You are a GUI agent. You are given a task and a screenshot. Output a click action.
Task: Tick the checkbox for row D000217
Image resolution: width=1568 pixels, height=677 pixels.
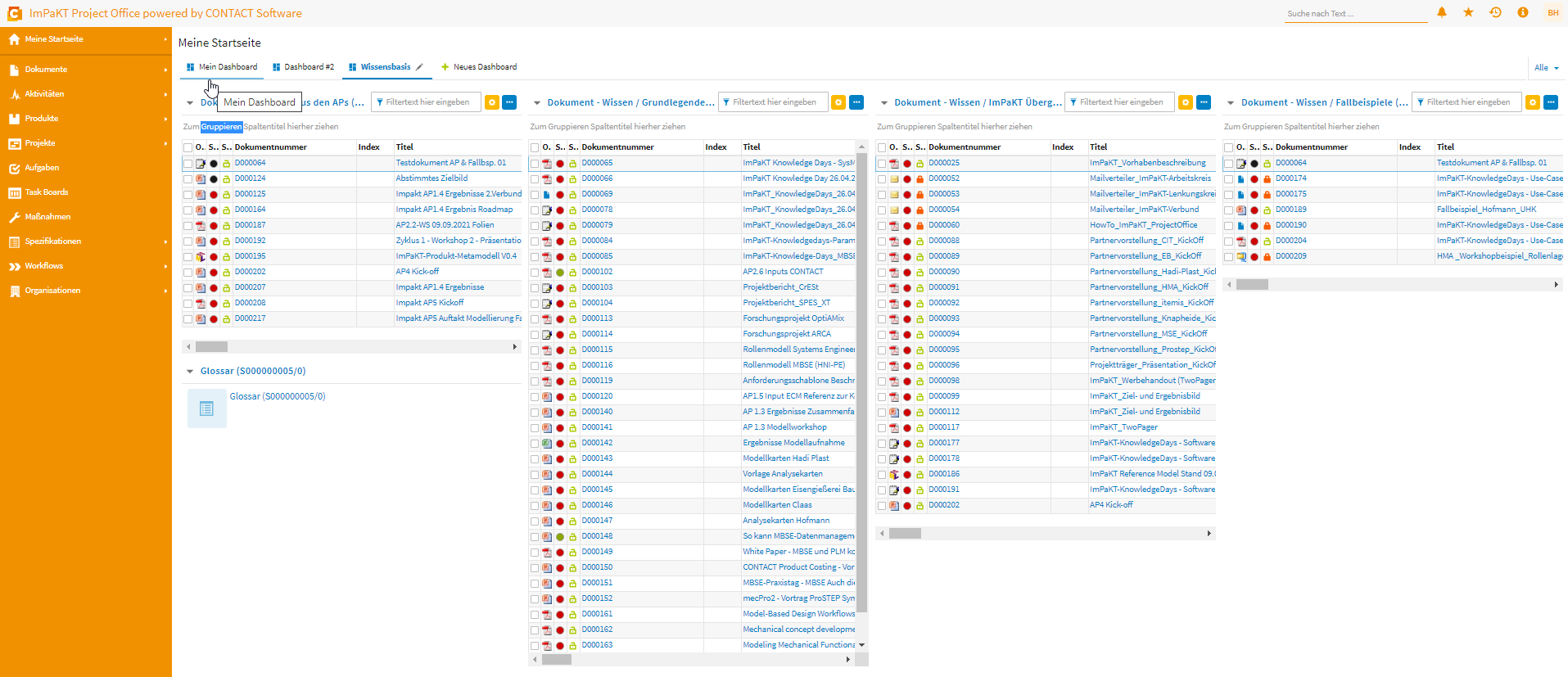coord(188,319)
